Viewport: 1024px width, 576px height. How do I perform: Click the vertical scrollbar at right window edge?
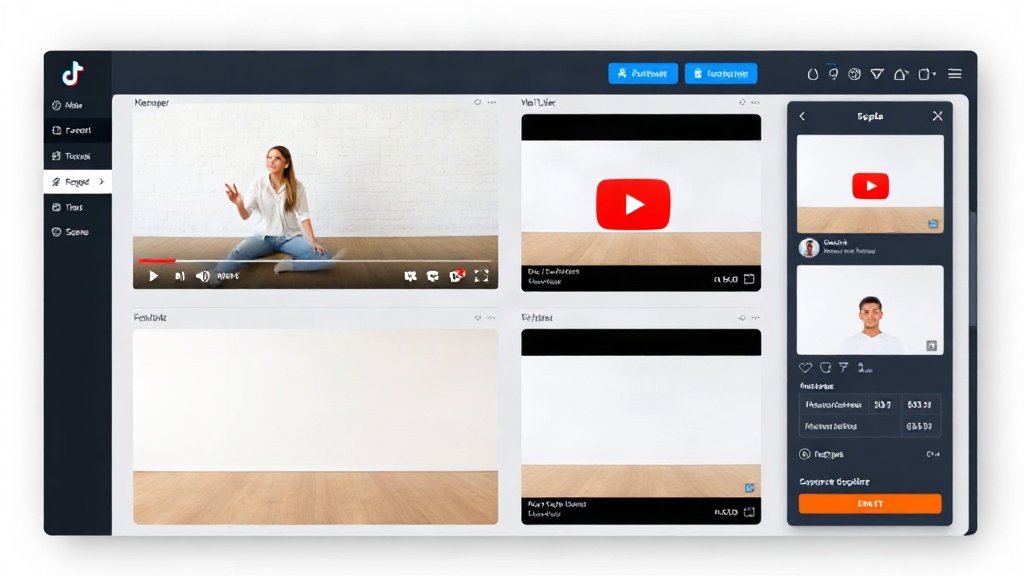tap(974, 268)
